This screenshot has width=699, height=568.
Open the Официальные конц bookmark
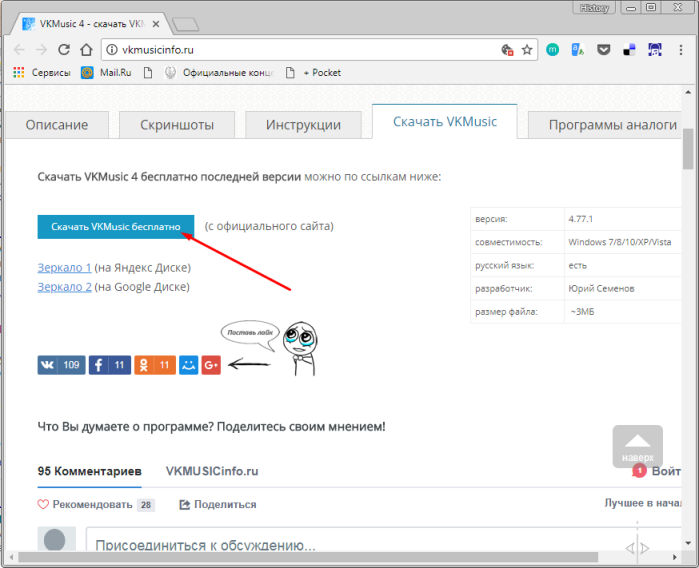[x=219, y=73]
